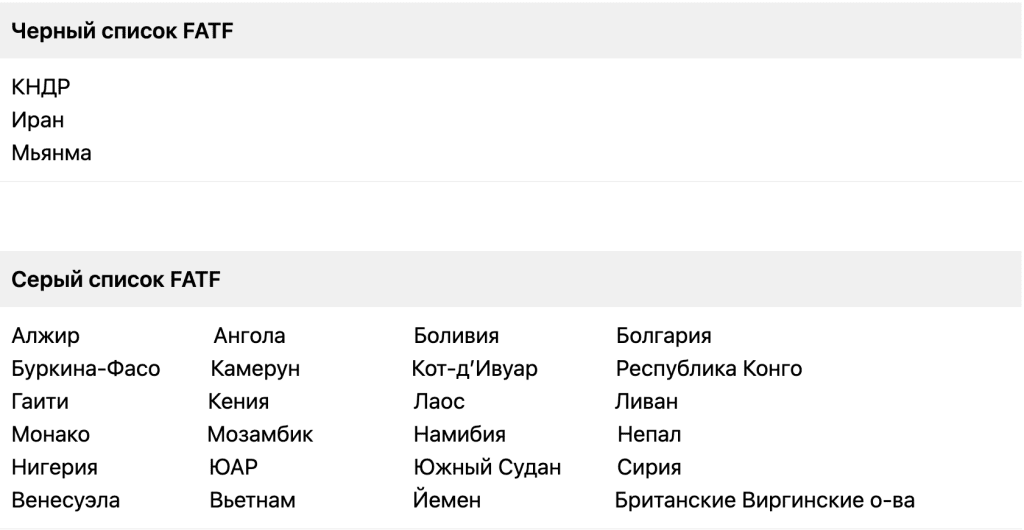Click «Мьянма» in the black list

click(x=52, y=153)
